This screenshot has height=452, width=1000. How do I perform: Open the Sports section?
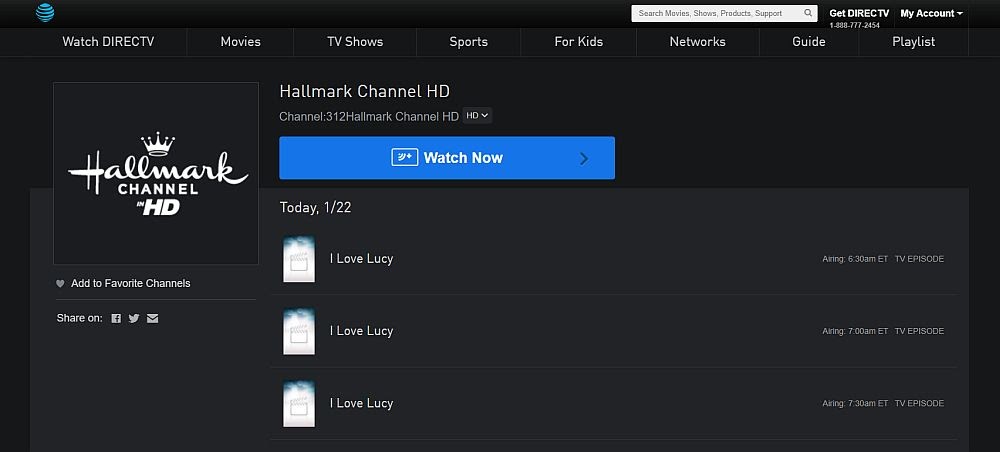469,42
